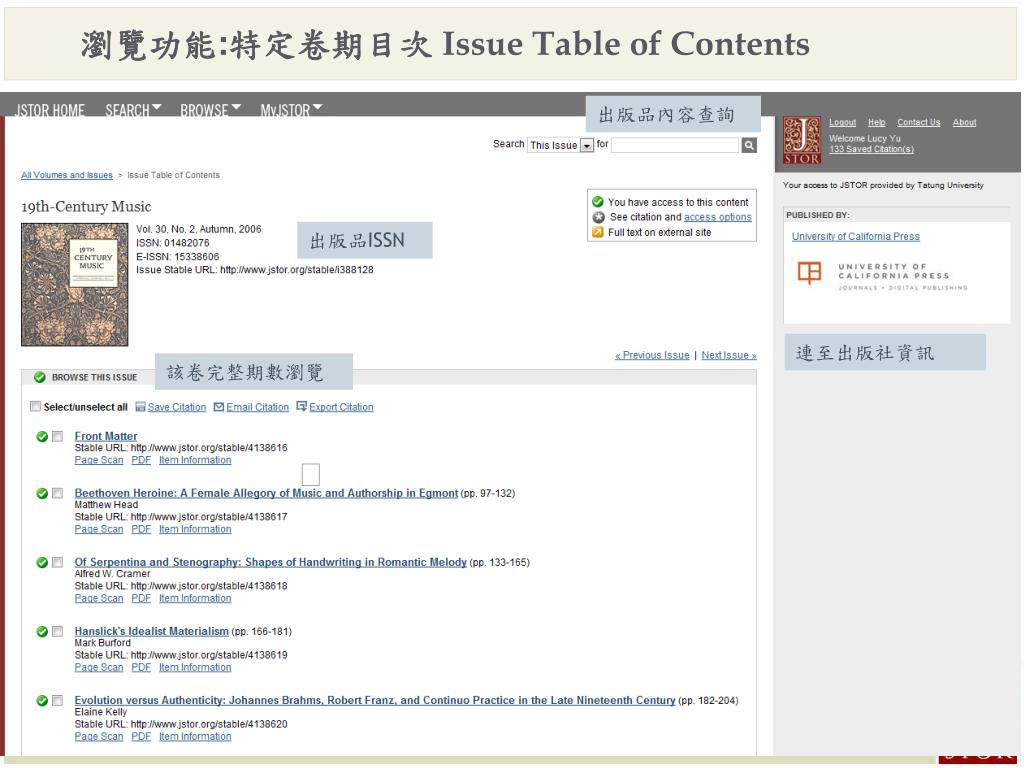Image resolution: width=1024 pixels, height=768 pixels.
Task: Click the Export Citation link
Action: click(x=341, y=407)
